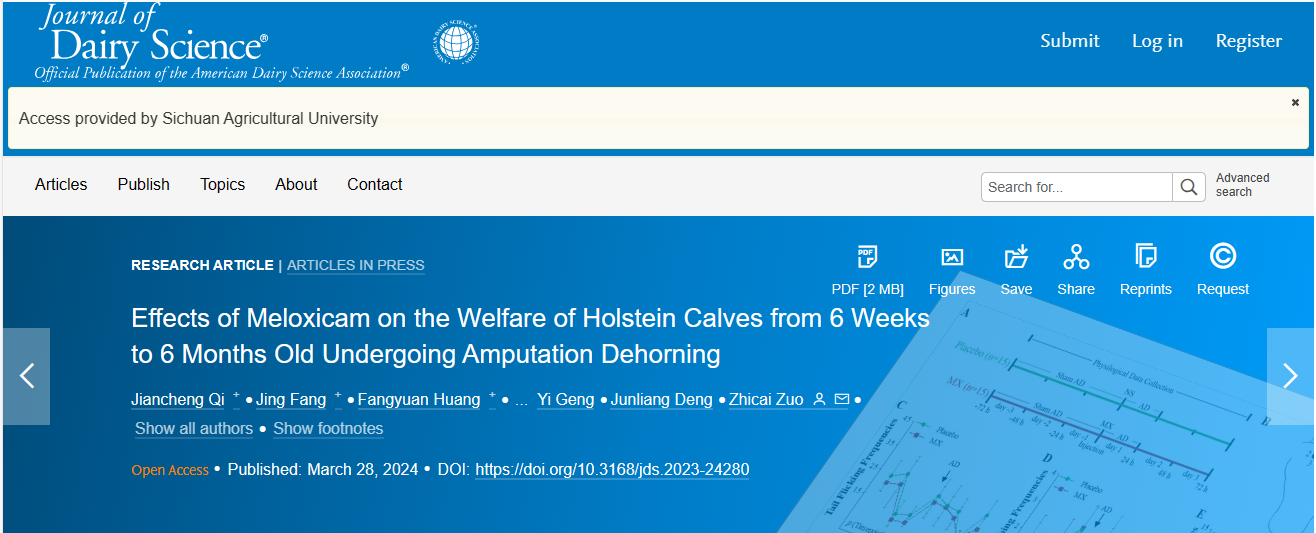Click the email envelope icon beside Zhicai Zuo
Viewport: 1316px width, 533px height.
[x=841, y=400]
